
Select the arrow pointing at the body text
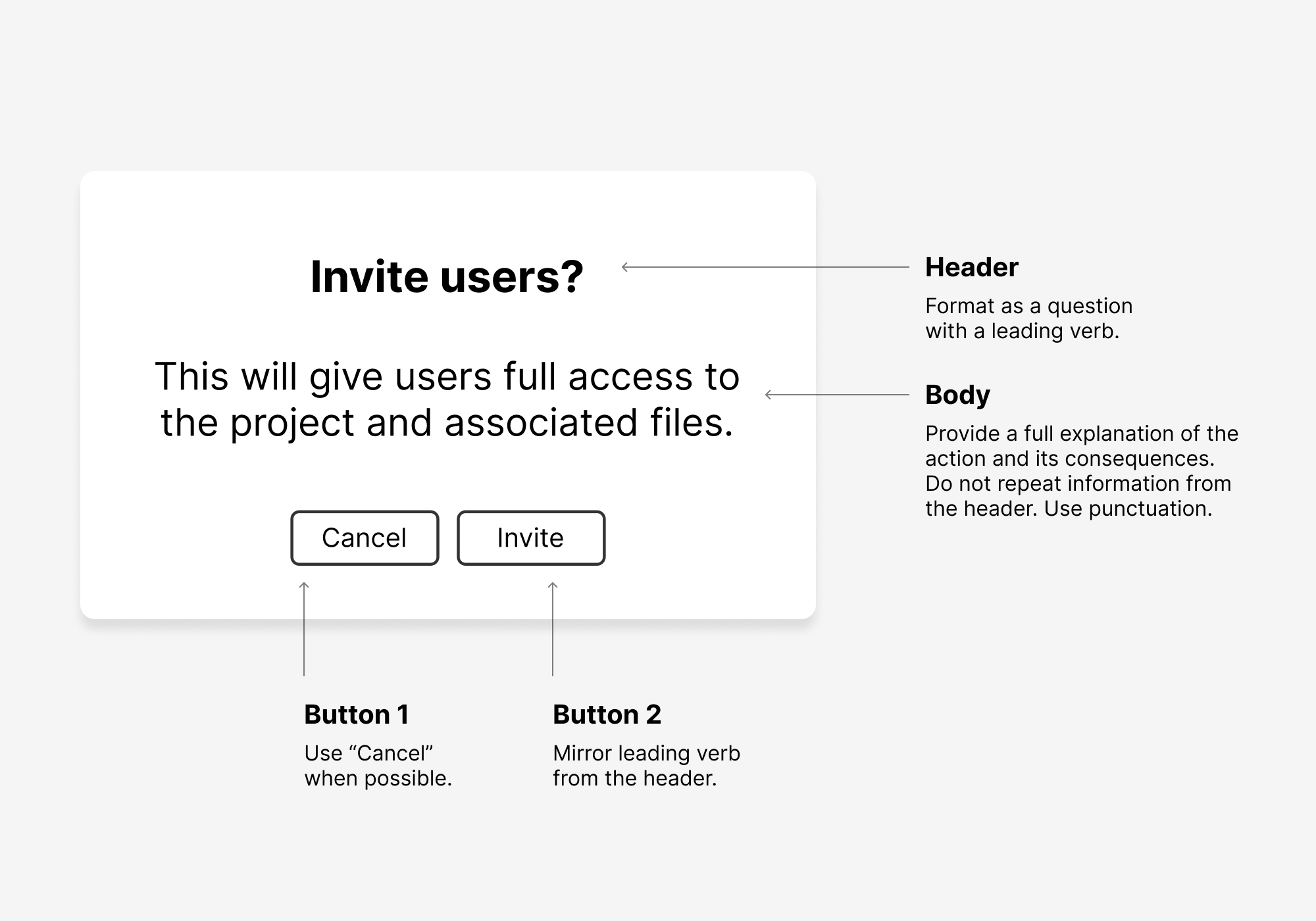[x=836, y=395]
